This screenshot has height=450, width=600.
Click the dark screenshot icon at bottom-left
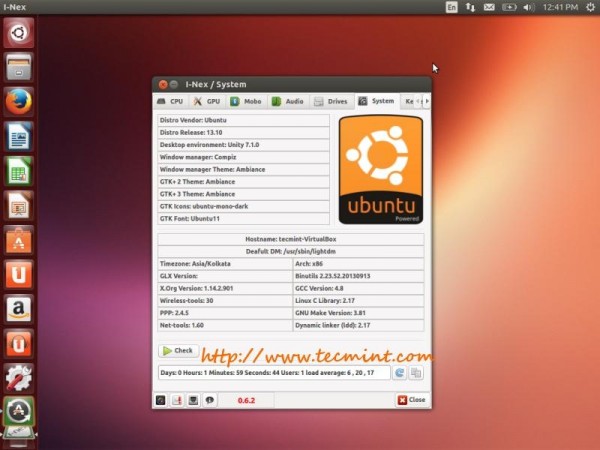click(161, 400)
